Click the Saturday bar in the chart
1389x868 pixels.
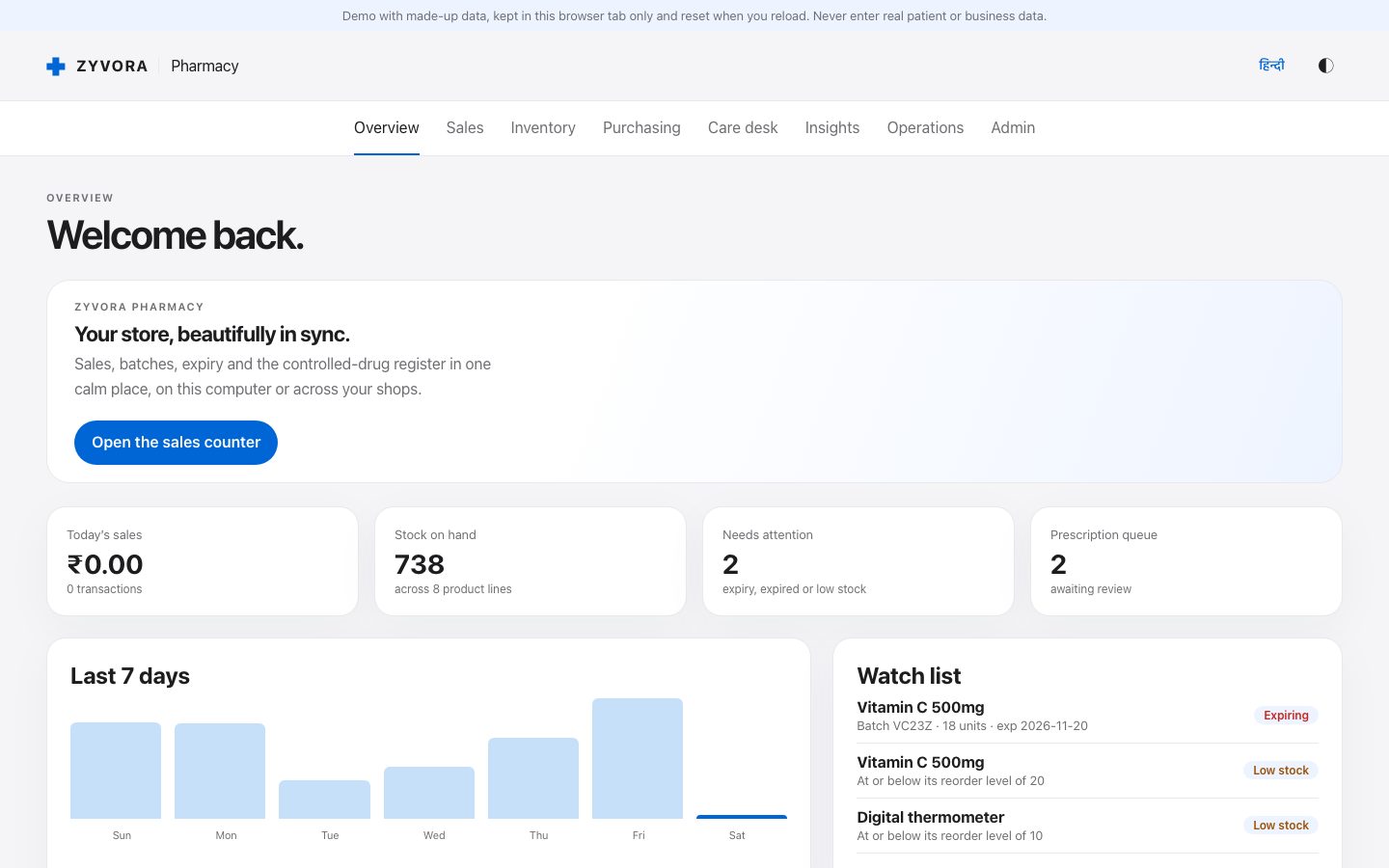742,817
